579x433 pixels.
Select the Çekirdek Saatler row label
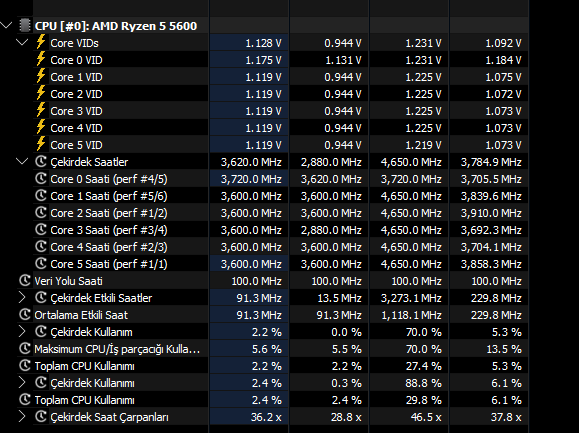coord(89,162)
